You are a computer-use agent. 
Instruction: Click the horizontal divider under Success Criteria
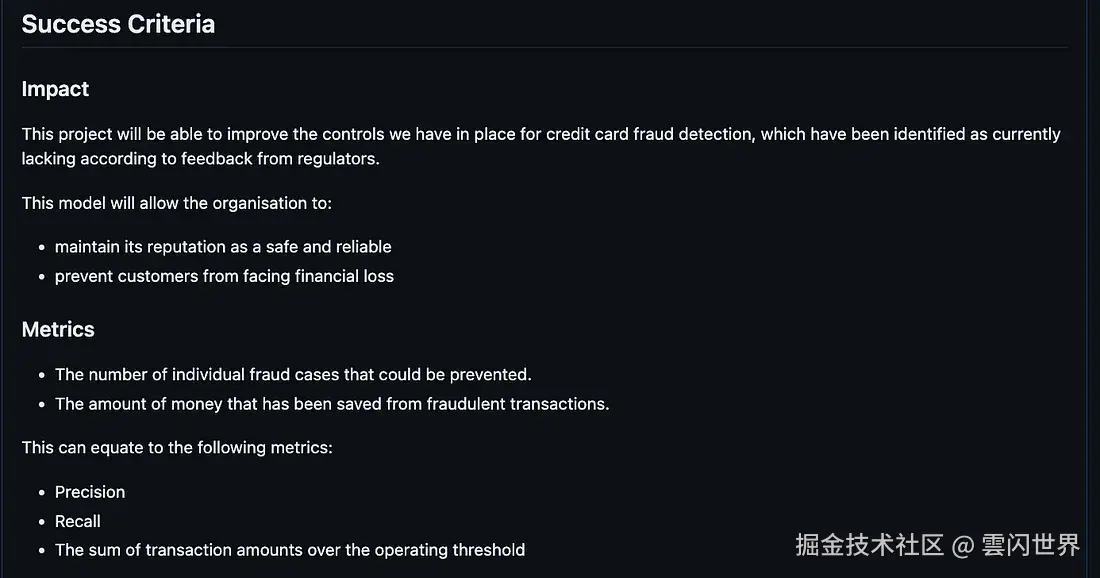point(544,47)
